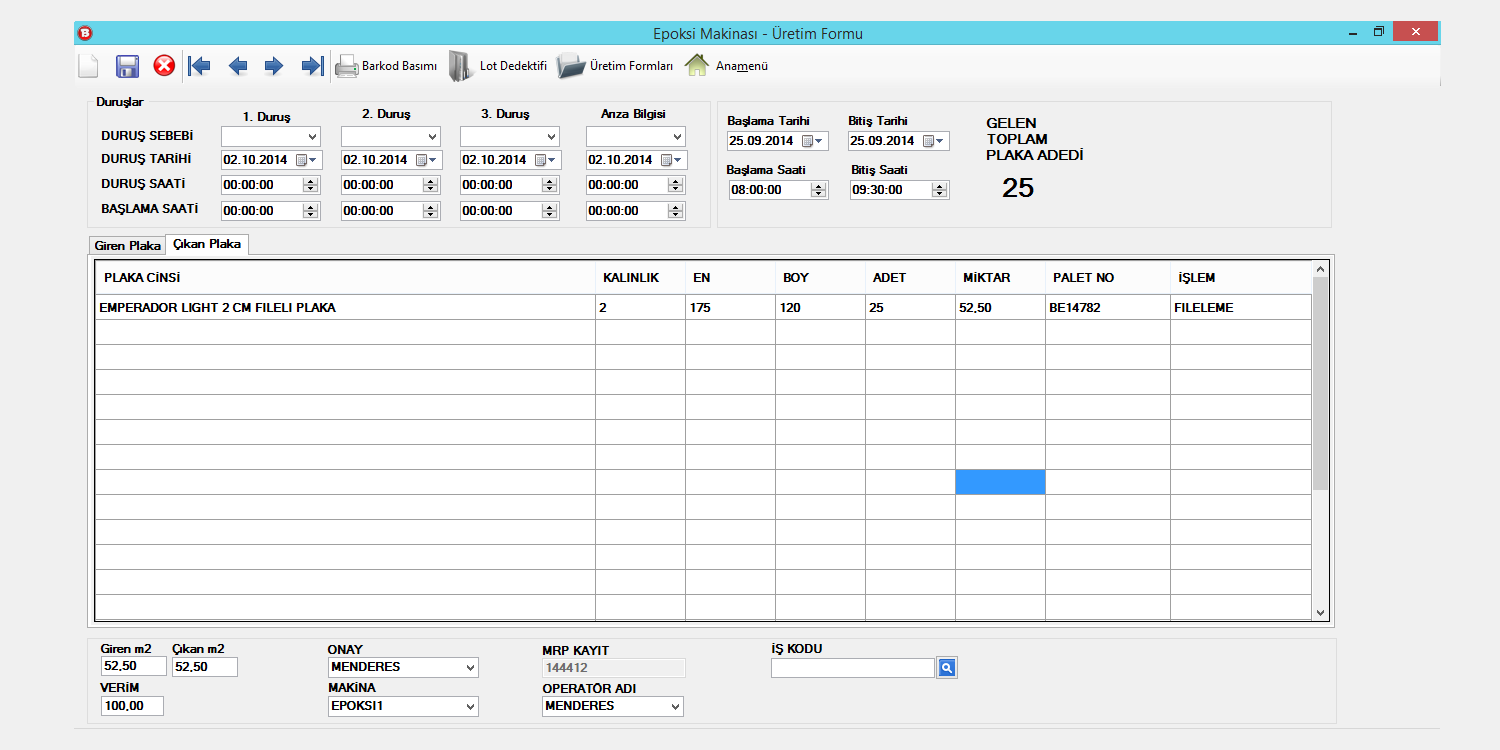Open Barkod Basımı print function
Viewport: 1500px width, 750px height.
click(386, 66)
